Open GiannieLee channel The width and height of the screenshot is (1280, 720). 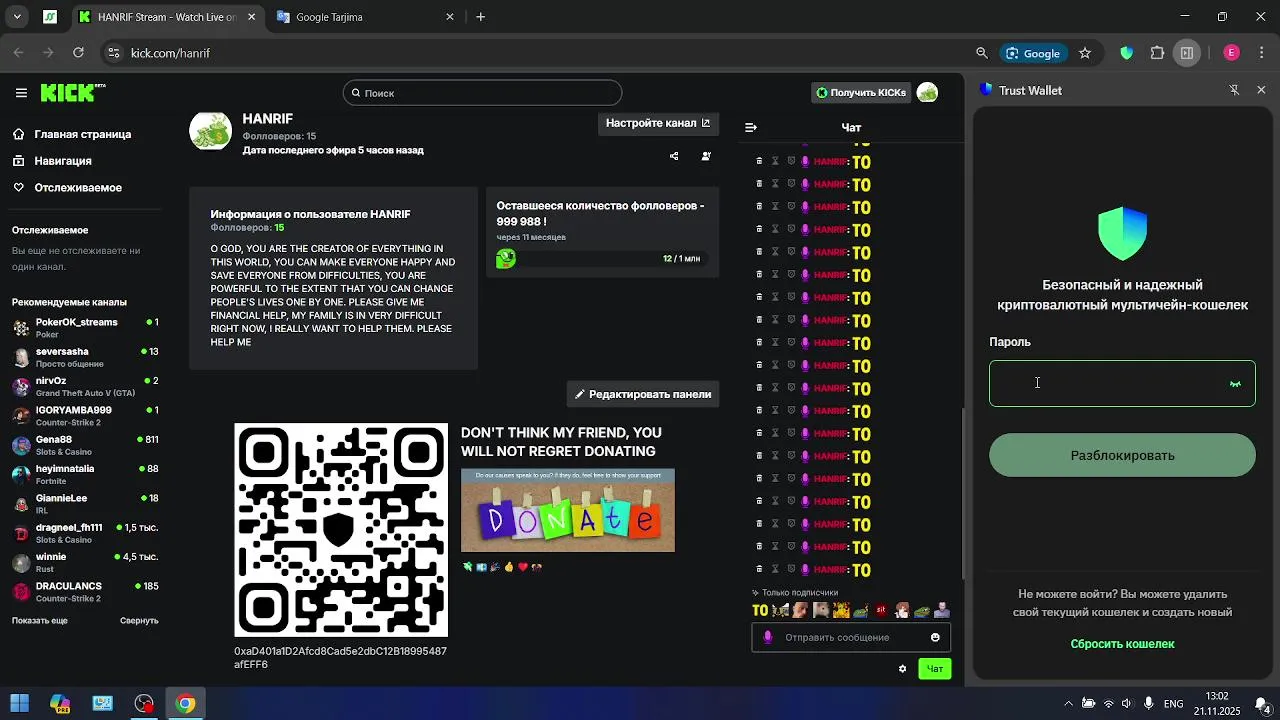tap(85, 503)
